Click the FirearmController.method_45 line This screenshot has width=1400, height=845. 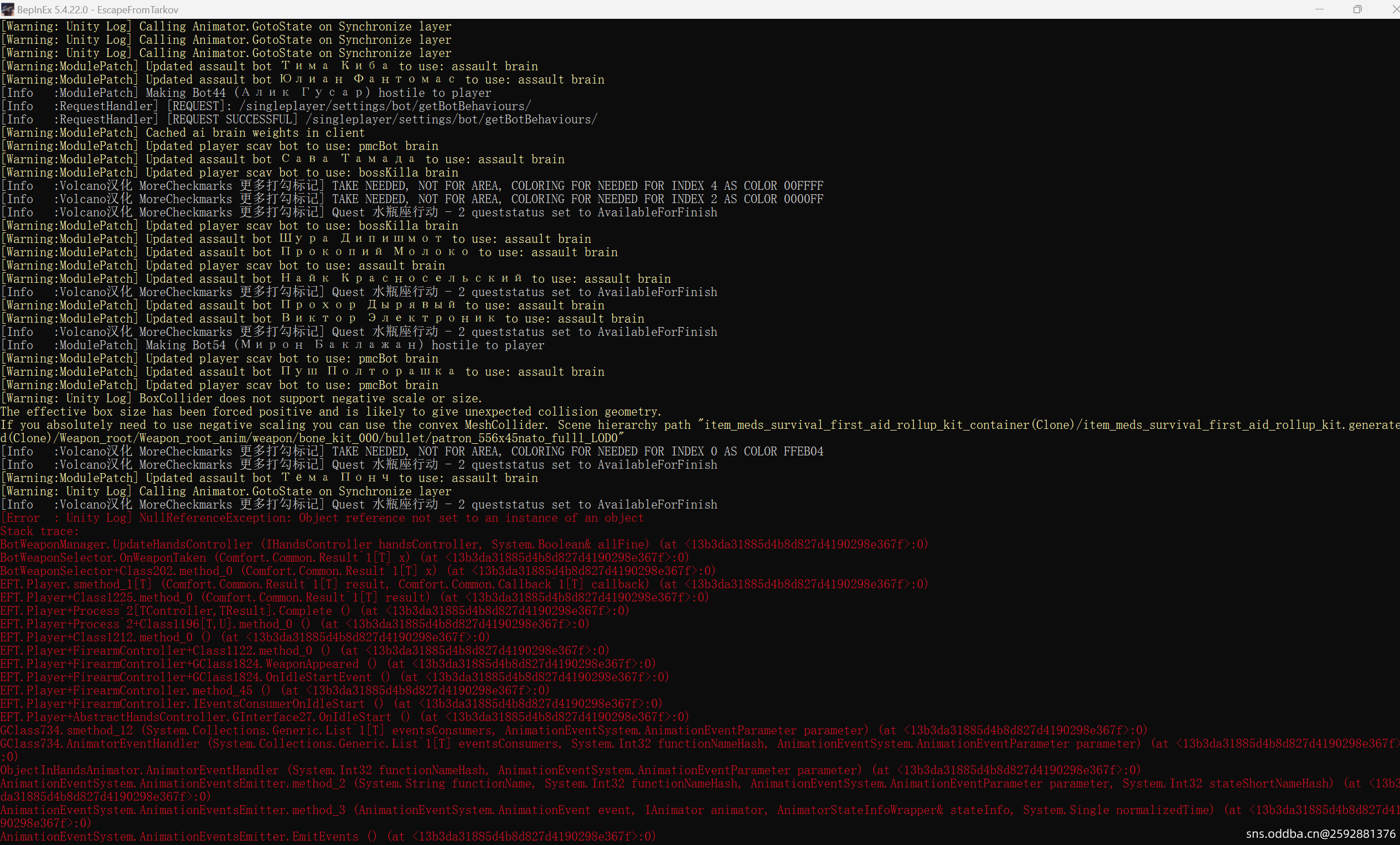[275, 690]
